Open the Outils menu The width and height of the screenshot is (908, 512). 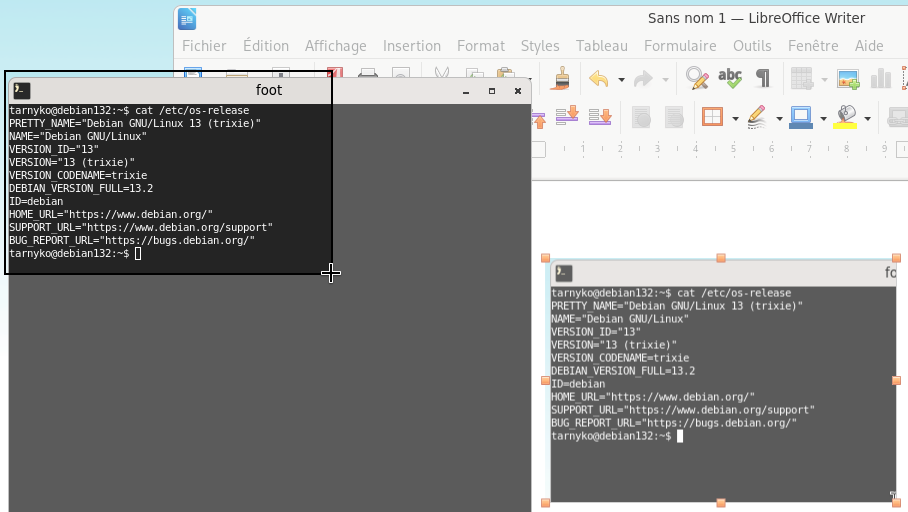(752, 46)
